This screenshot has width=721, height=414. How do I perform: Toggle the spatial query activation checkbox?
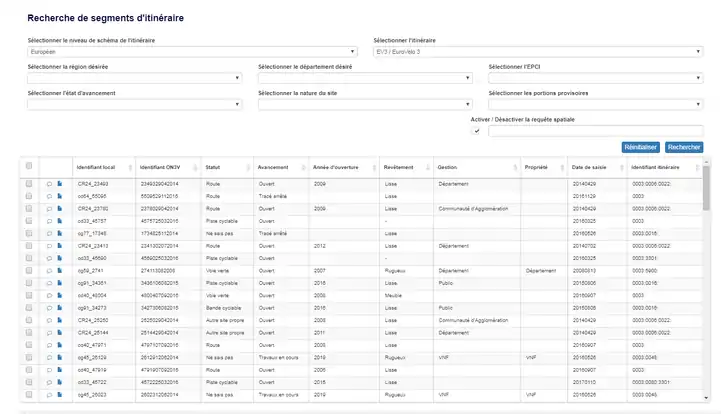477,130
